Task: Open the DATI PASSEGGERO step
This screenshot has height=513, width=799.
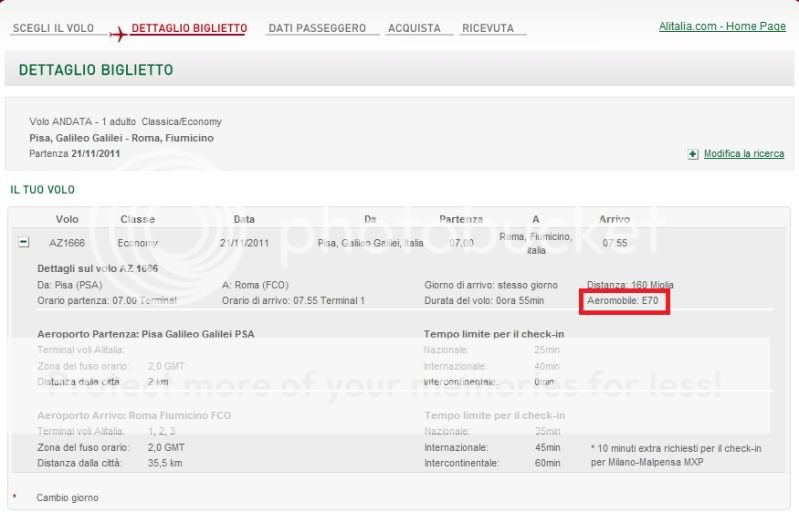Action: [x=317, y=28]
